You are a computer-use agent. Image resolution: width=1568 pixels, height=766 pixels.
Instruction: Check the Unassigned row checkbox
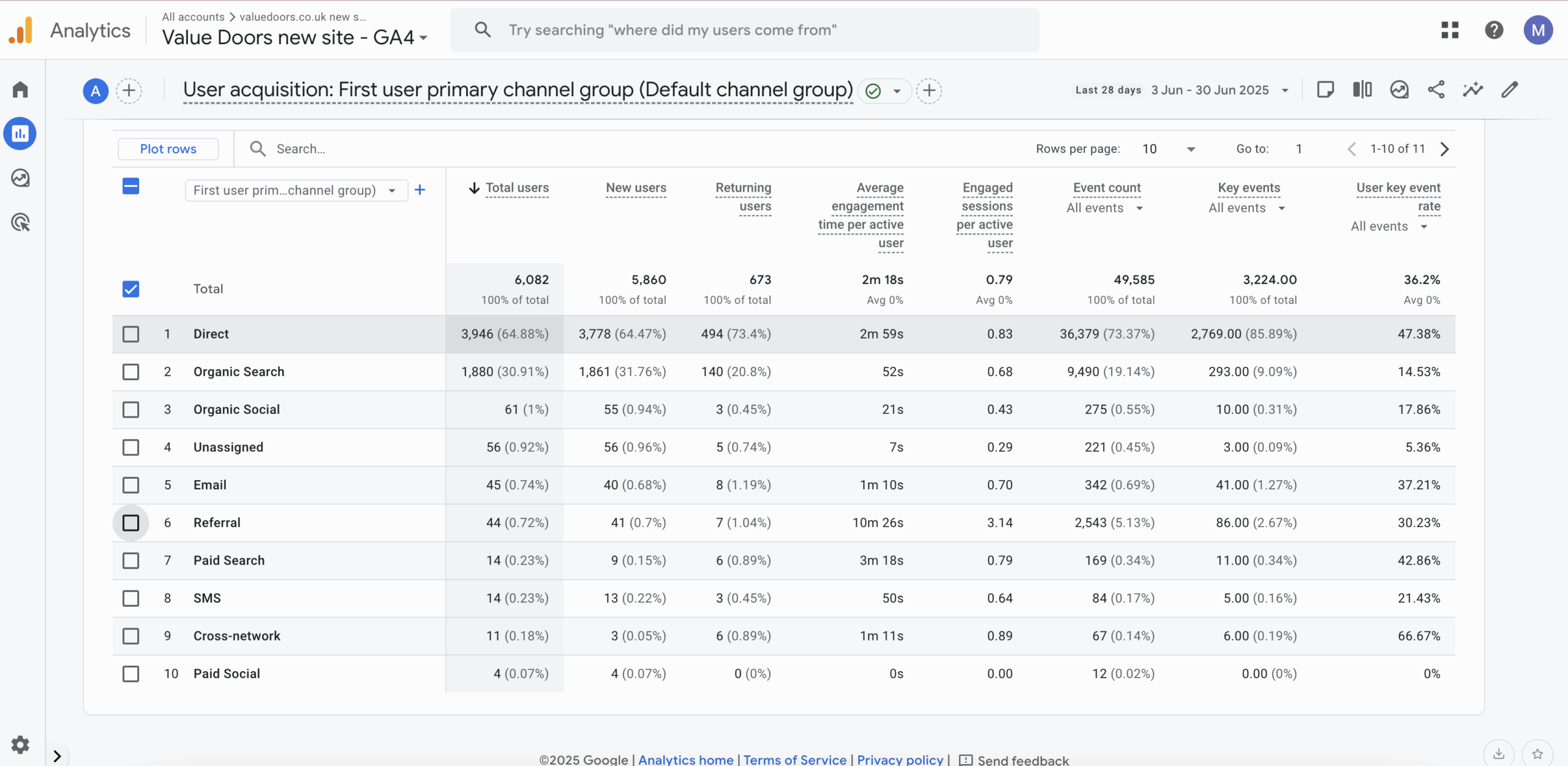tap(130, 448)
